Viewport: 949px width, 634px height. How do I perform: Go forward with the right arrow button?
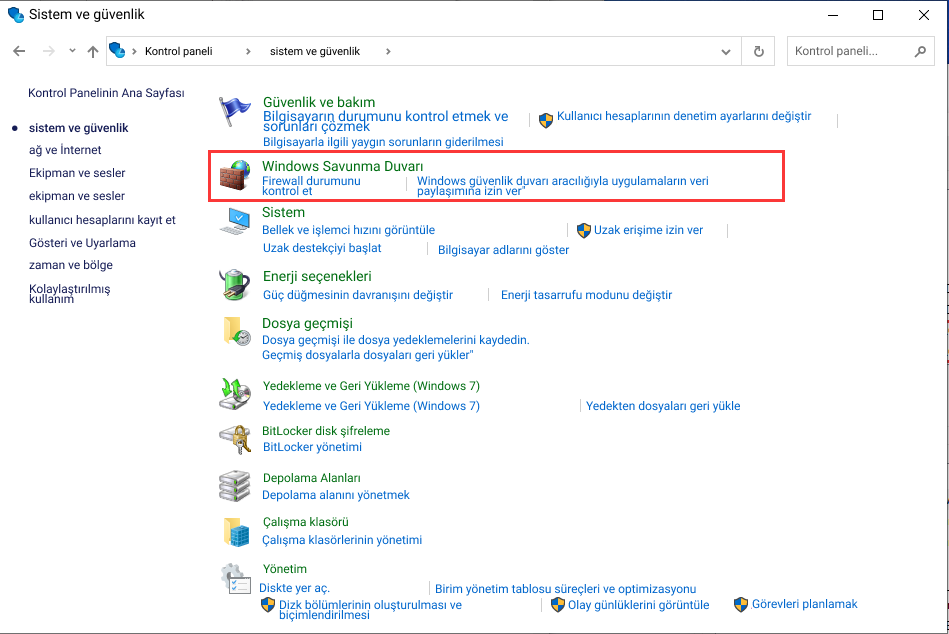click(48, 51)
